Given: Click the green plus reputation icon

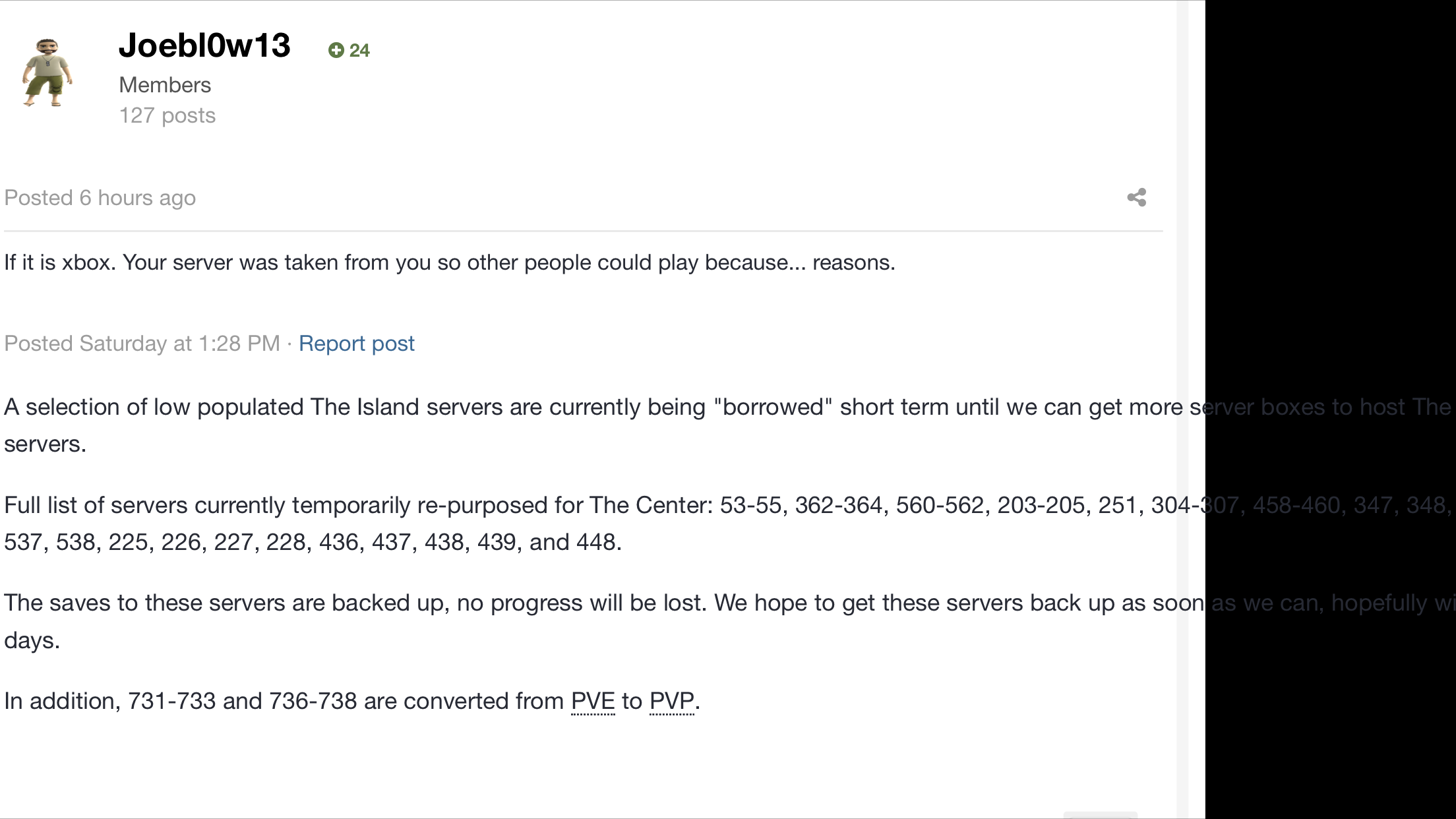Looking at the screenshot, I should coord(336,50).
